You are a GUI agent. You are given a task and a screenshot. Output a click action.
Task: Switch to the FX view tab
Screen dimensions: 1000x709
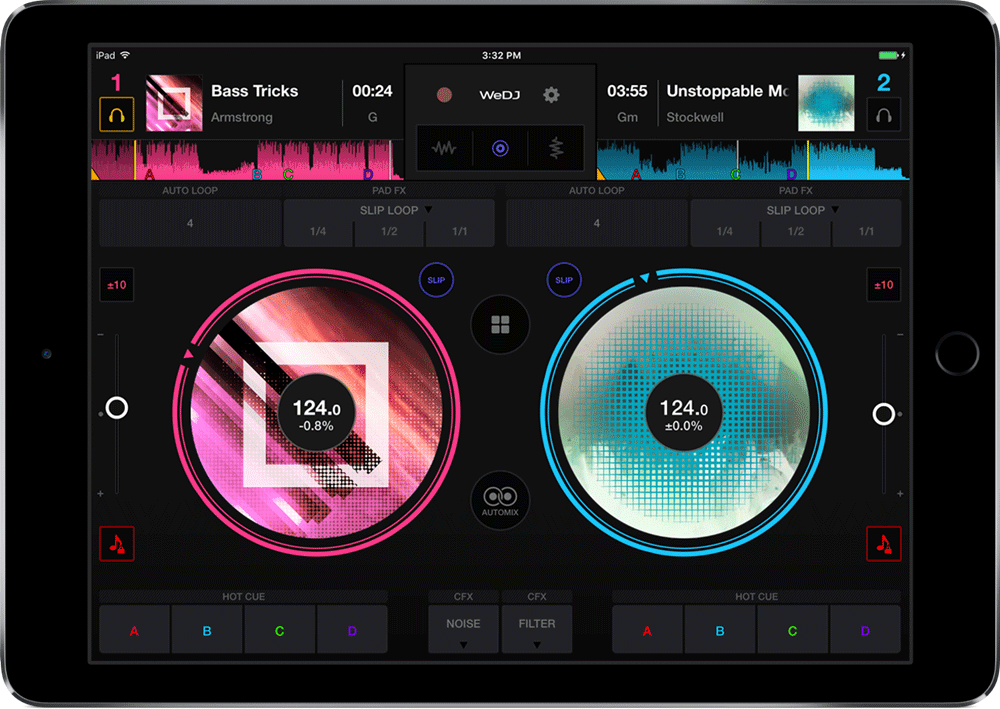[x=556, y=148]
